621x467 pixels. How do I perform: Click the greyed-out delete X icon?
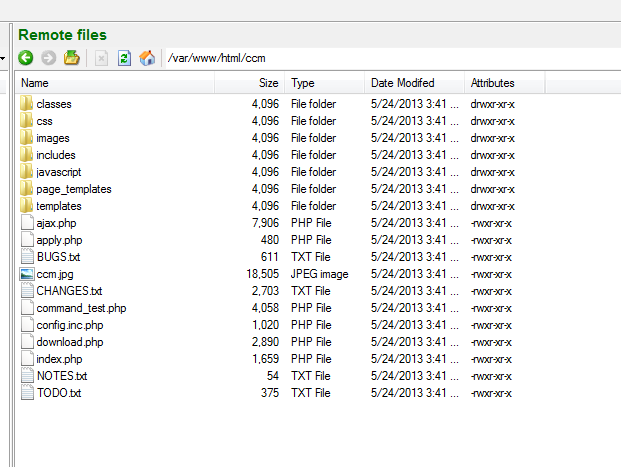[101, 58]
